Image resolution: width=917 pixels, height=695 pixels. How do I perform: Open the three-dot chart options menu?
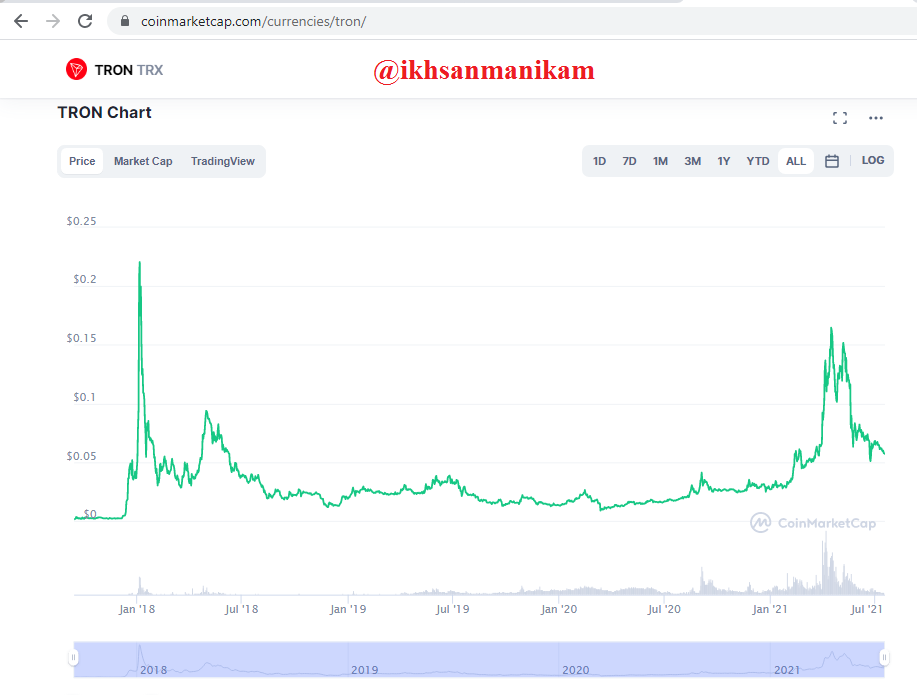[x=875, y=118]
